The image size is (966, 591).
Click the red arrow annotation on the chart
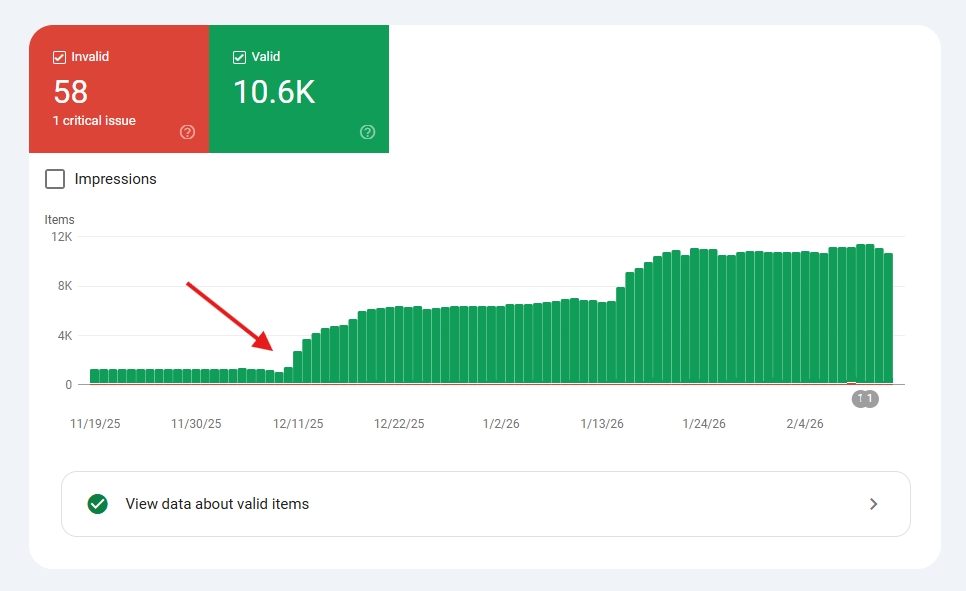(229, 316)
